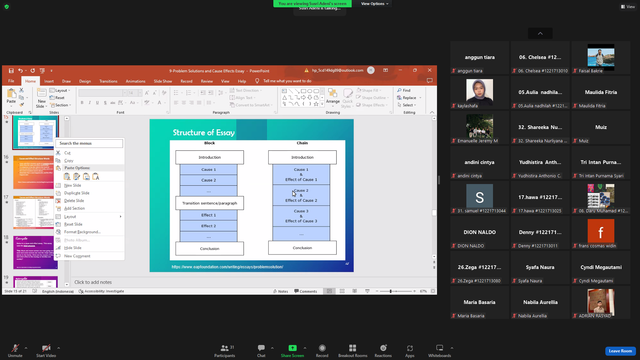Click in Search the menus field
This screenshot has width=640, height=360.
click(x=89, y=143)
